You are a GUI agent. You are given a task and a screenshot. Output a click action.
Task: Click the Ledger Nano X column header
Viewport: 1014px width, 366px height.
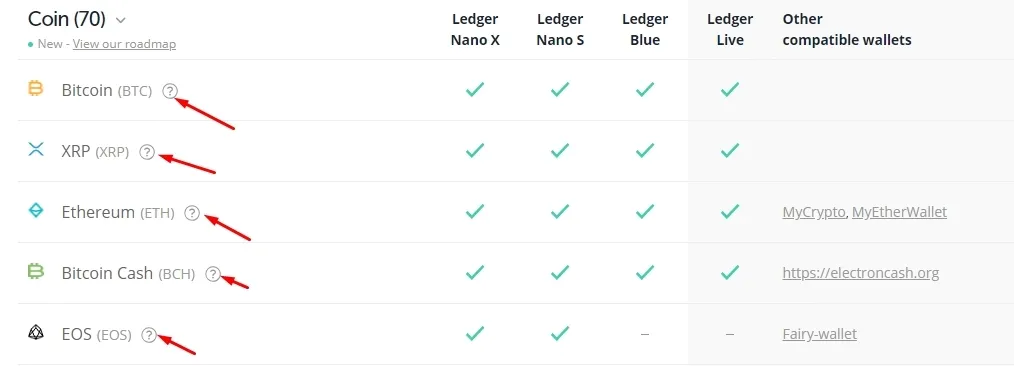pos(475,29)
